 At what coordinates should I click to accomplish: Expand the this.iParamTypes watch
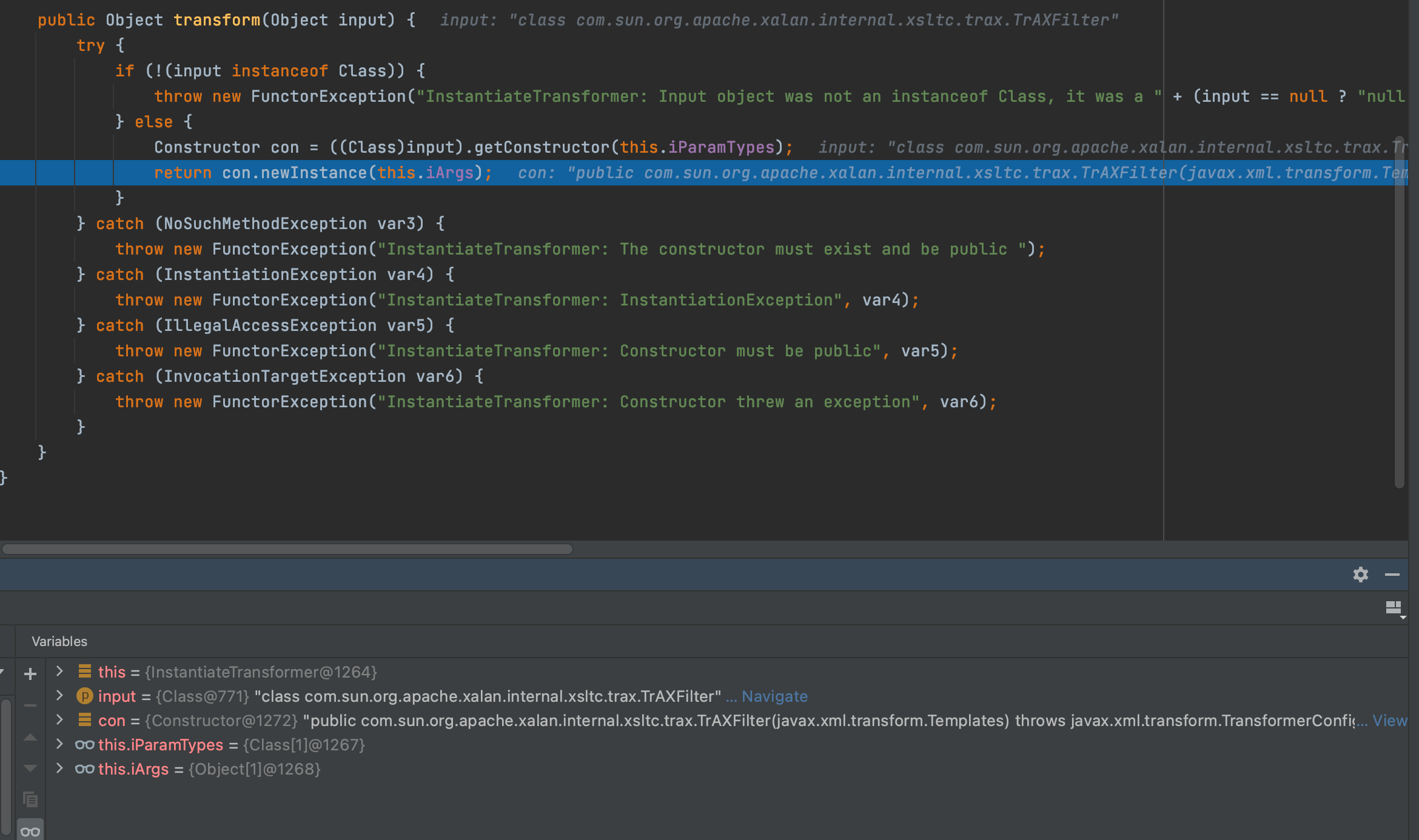pyautogui.click(x=59, y=744)
